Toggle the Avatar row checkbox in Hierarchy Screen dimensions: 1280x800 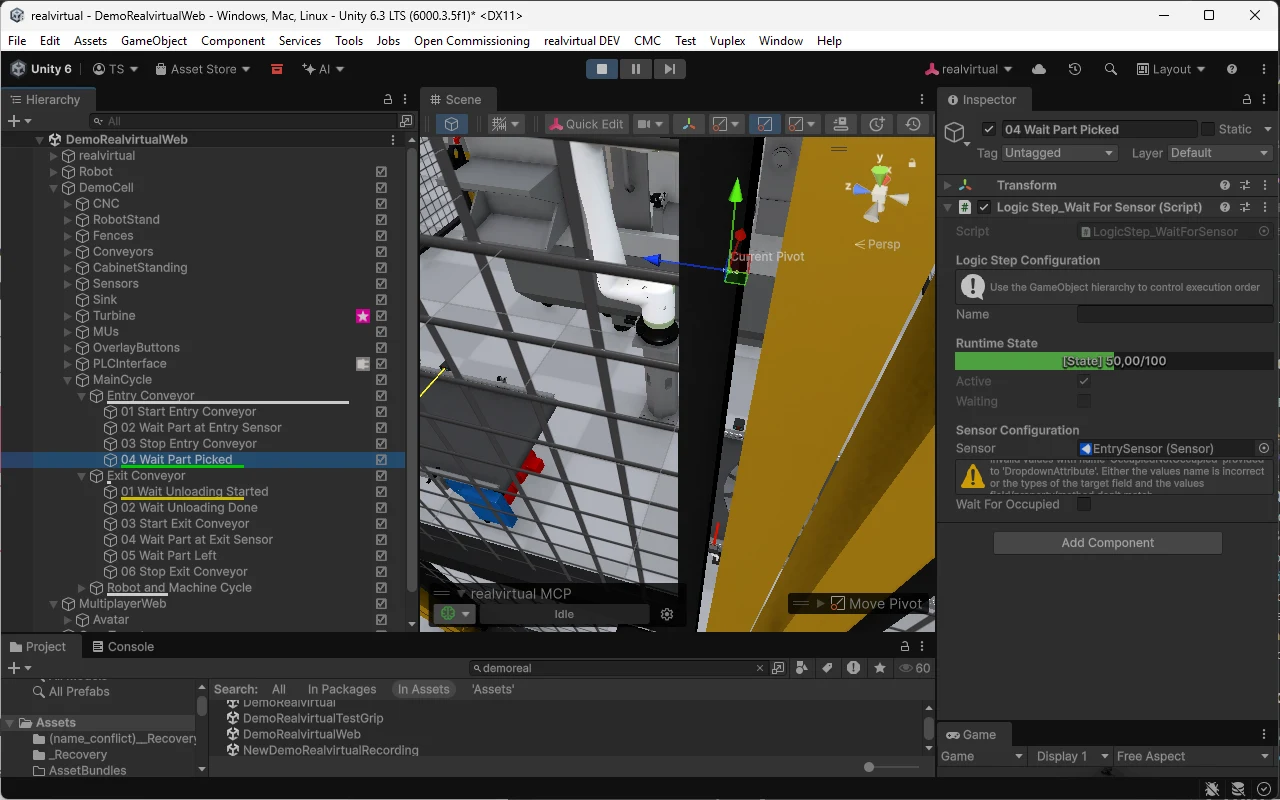381,620
